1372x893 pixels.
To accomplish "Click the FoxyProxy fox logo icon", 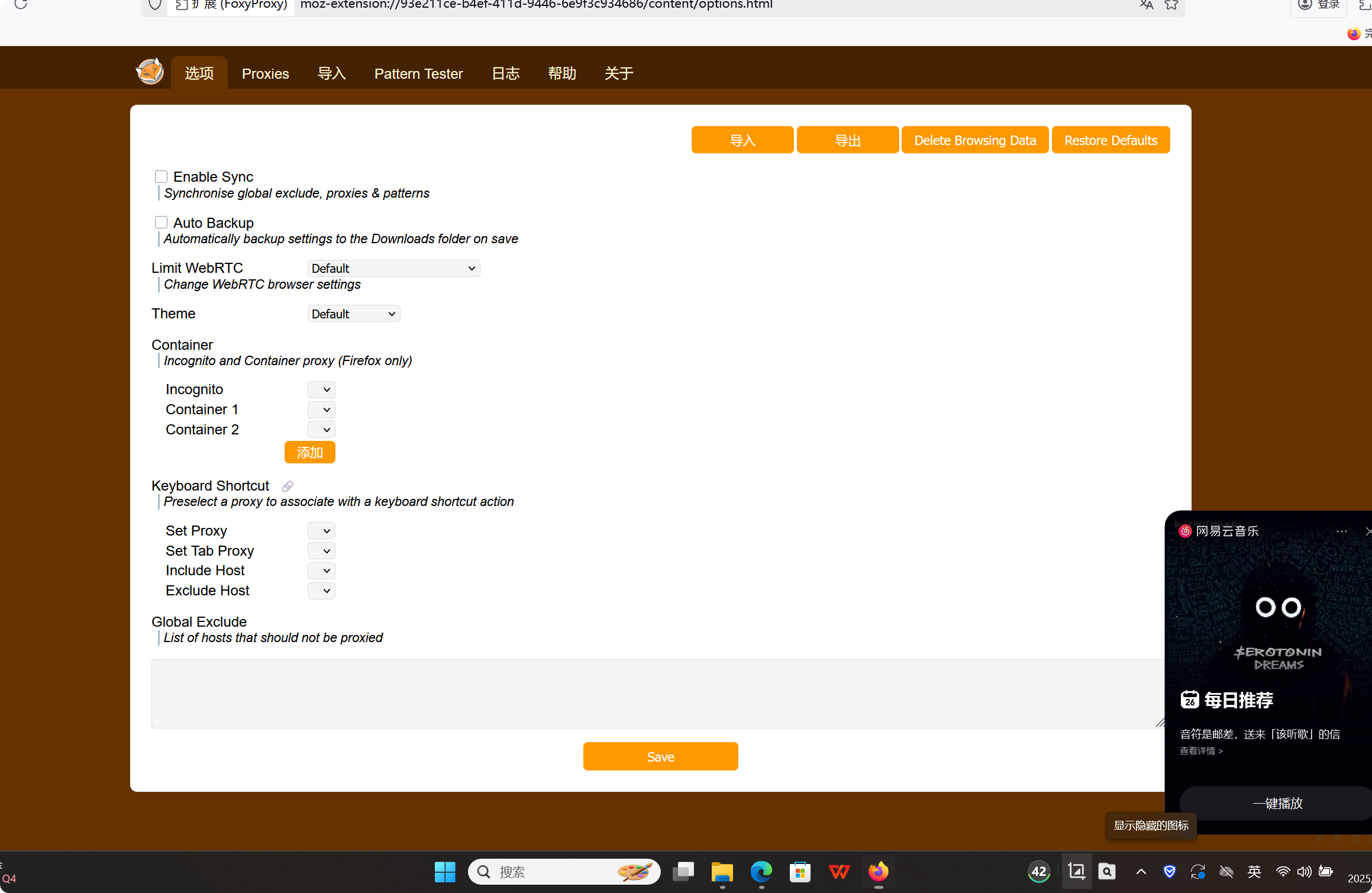I will [150, 72].
